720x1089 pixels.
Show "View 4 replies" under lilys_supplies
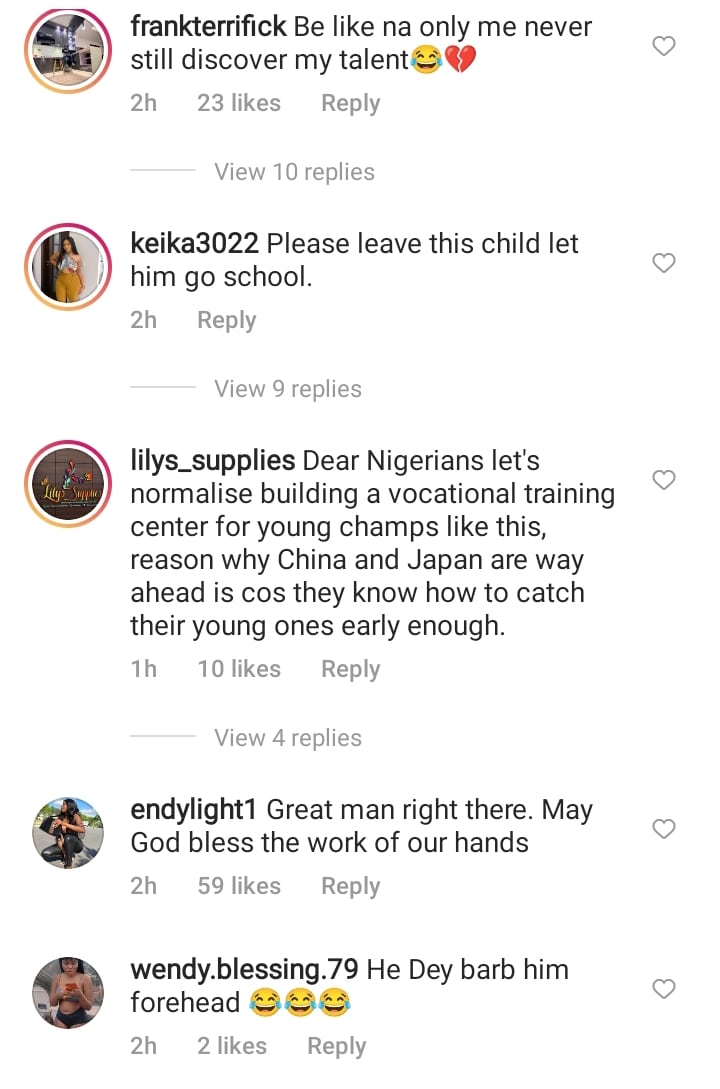pyautogui.click(x=287, y=738)
